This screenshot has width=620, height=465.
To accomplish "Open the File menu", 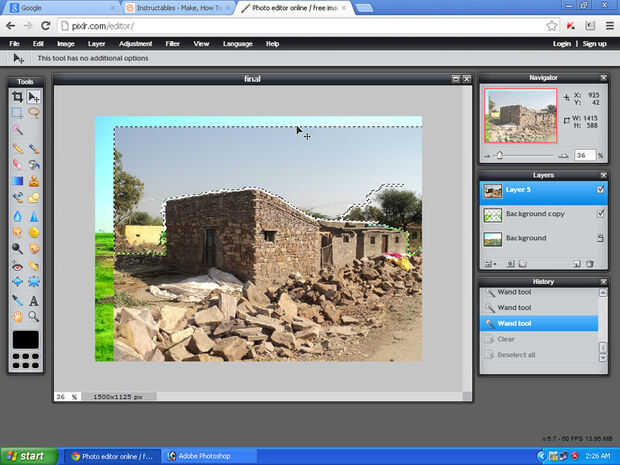I will click(x=14, y=44).
